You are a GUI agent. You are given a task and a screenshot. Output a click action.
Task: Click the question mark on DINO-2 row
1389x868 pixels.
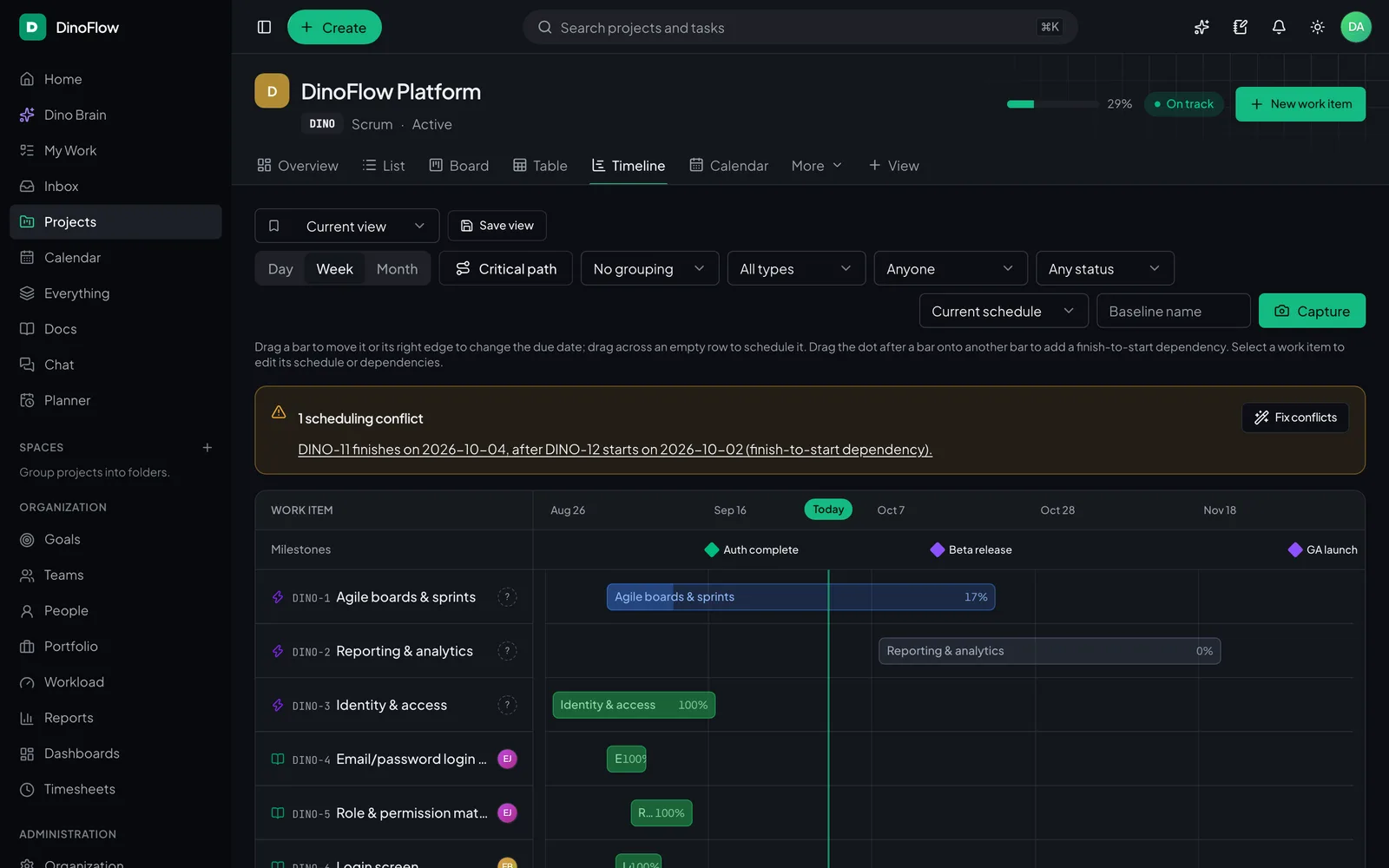click(x=507, y=651)
